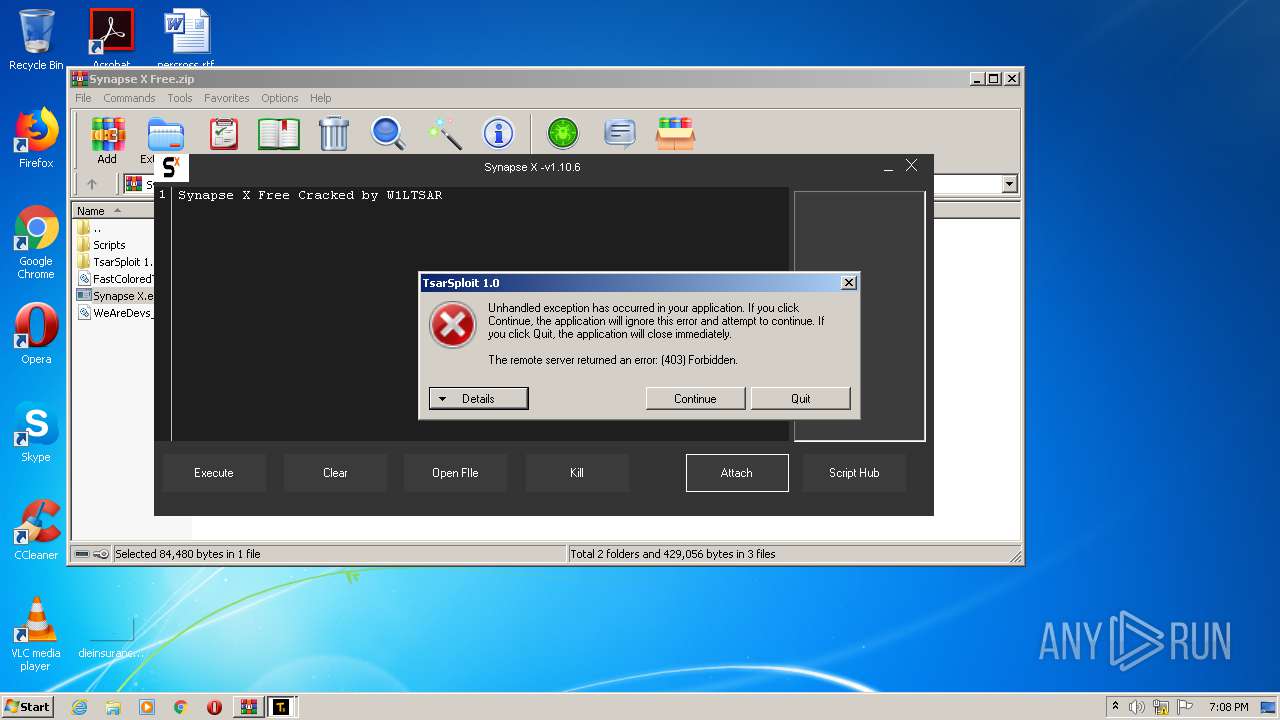Open Skype desktop shortcut
This screenshot has width=1280, height=720.
(x=36, y=432)
